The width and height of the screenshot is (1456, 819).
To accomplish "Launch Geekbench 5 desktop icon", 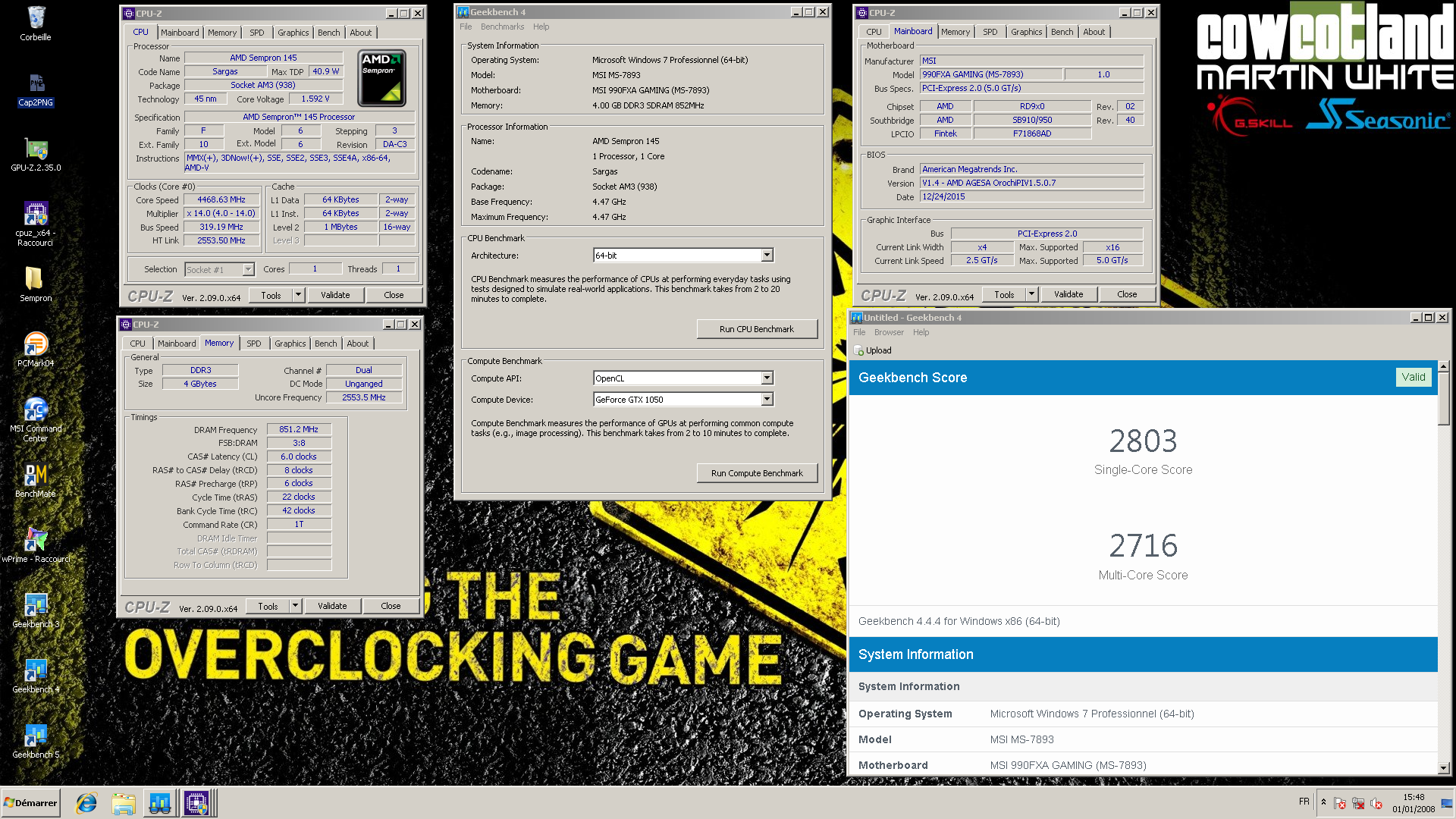I will click(x=36, y=741).
